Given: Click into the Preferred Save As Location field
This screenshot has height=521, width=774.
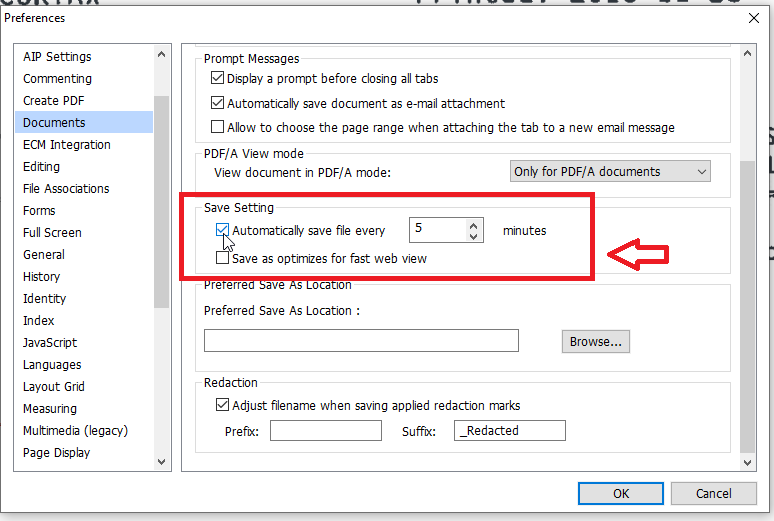Looking at the screenshot, I should (361, 341).
